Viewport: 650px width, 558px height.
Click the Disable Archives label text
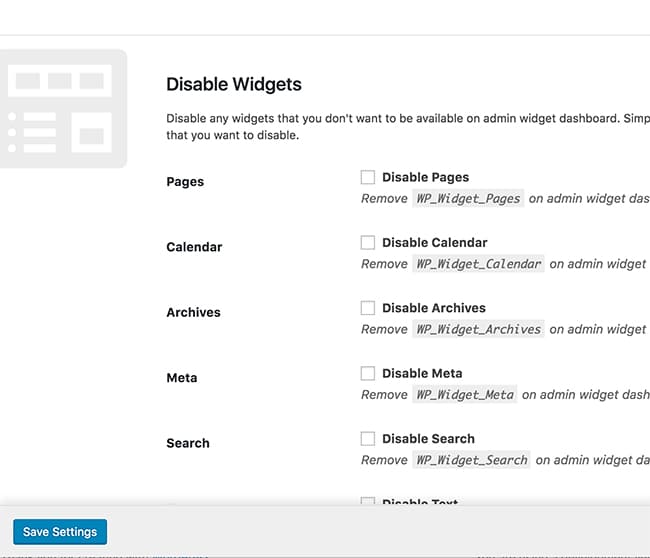pyautogui.click(x=434, y=308)
